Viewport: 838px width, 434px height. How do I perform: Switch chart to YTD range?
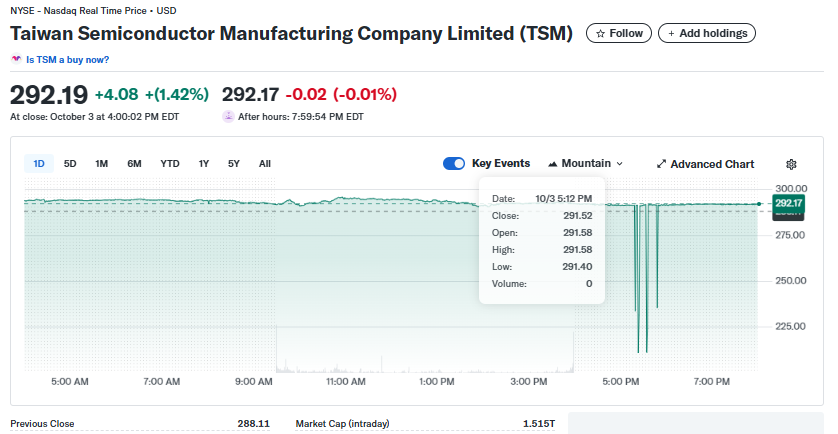pyautogui.click(x=170, y=164)
